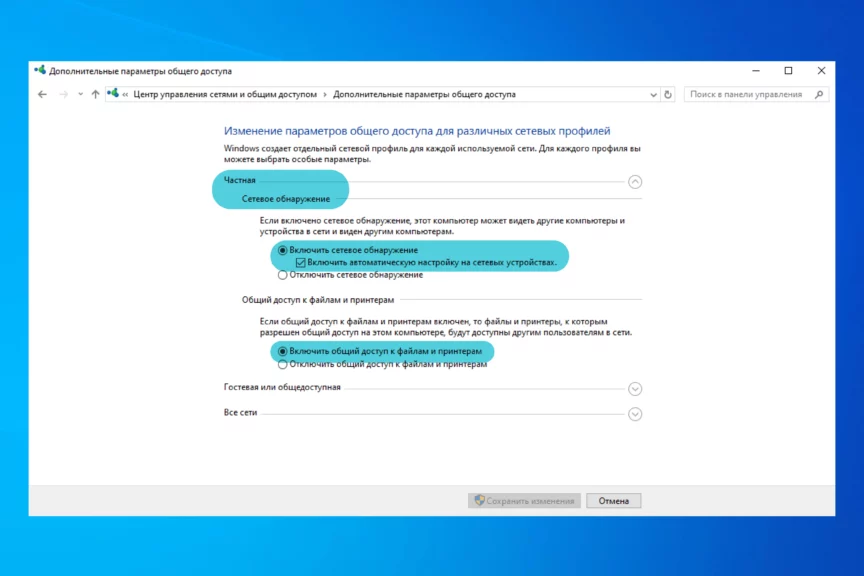This screenshot has width=864, height=576.
Task: Expand the 'Гостевая или общедоступная' section
Action: (x=635, y=389)
